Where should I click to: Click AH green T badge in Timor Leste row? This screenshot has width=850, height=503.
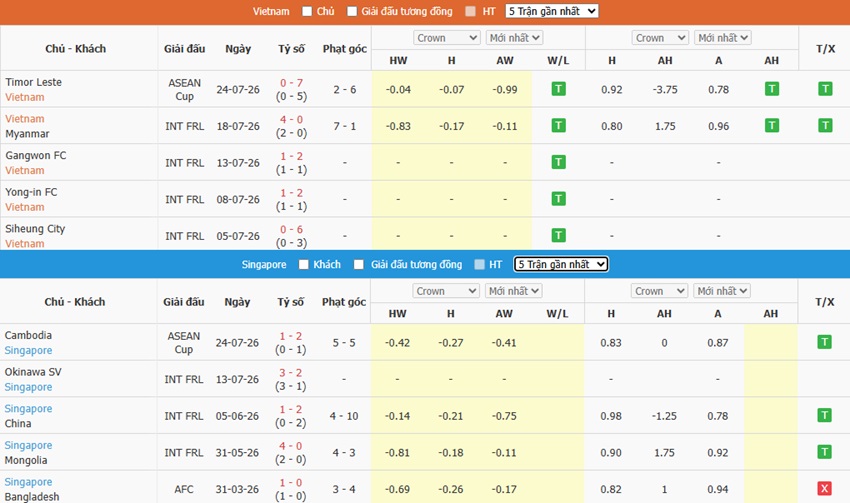point(772,89)
